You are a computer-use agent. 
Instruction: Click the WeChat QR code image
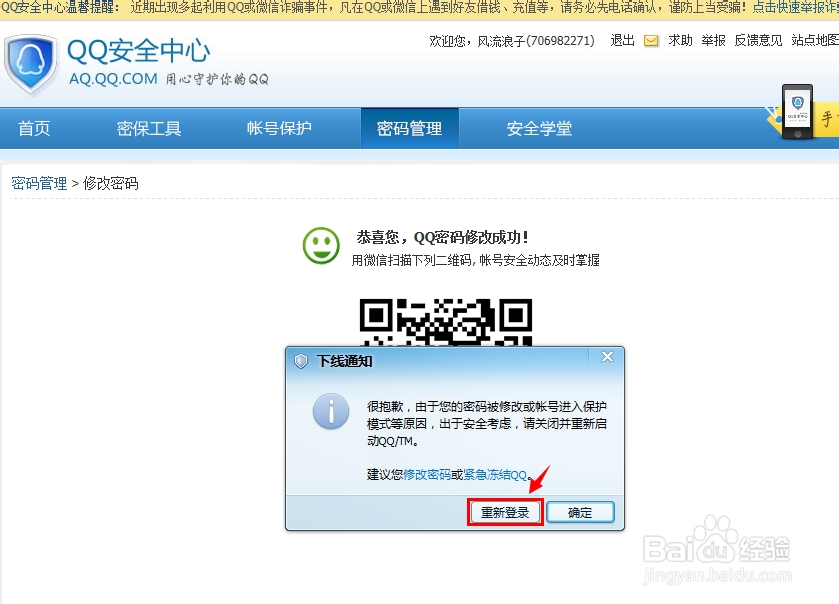(446, 322)
